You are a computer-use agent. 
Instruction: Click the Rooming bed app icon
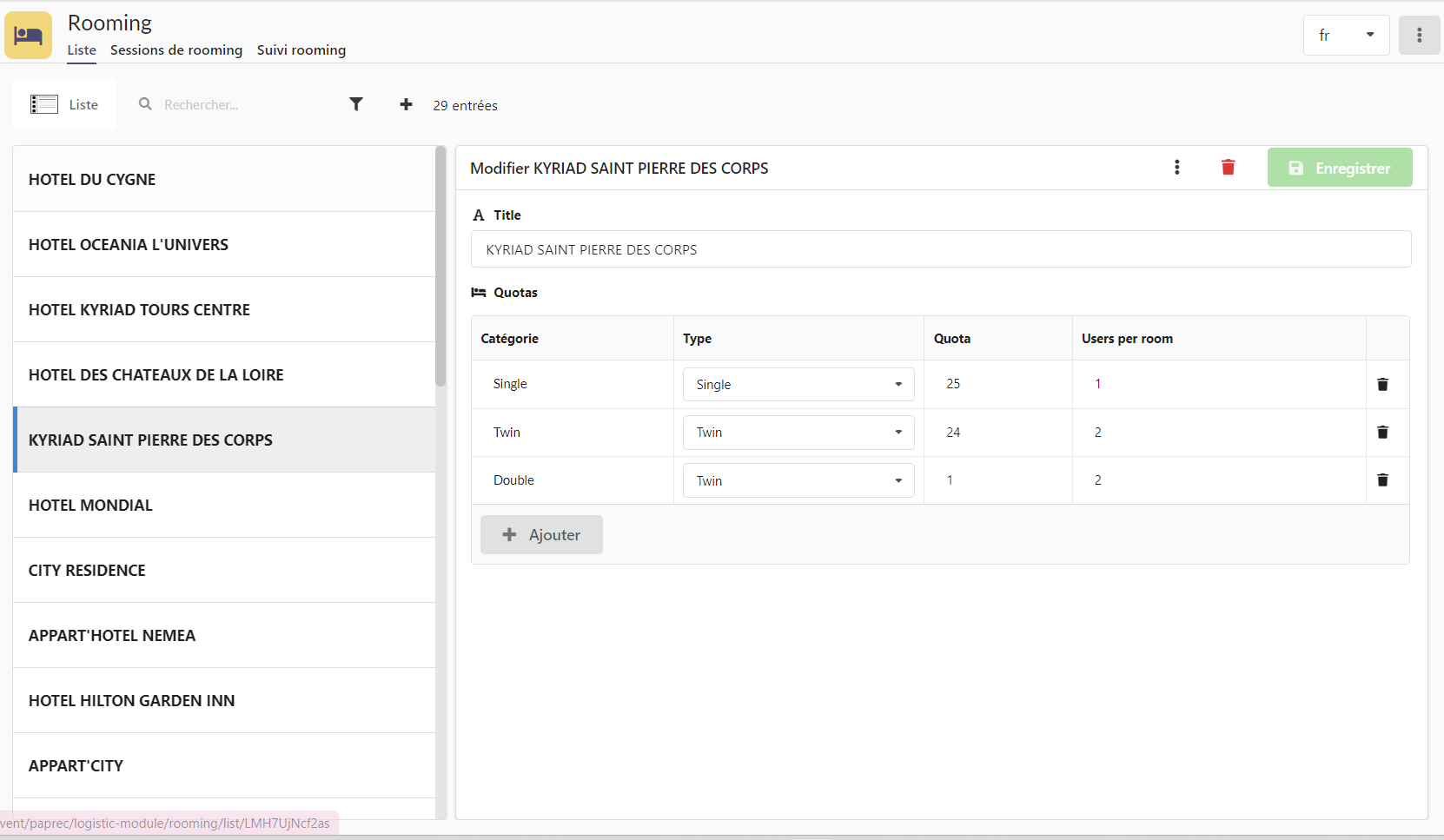[x=28, y=36]
